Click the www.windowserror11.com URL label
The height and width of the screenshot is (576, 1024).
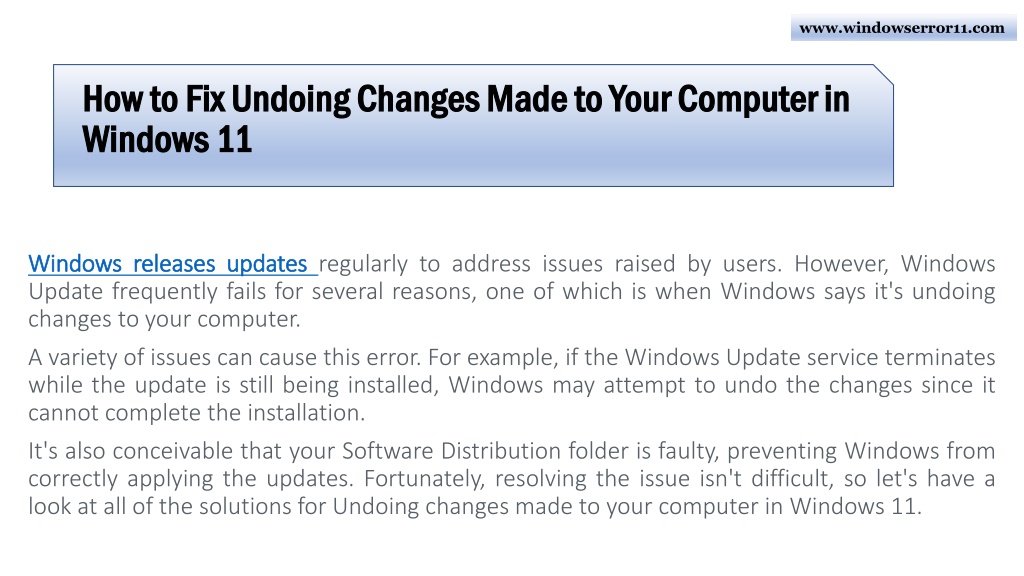click(x=902, y=28)
